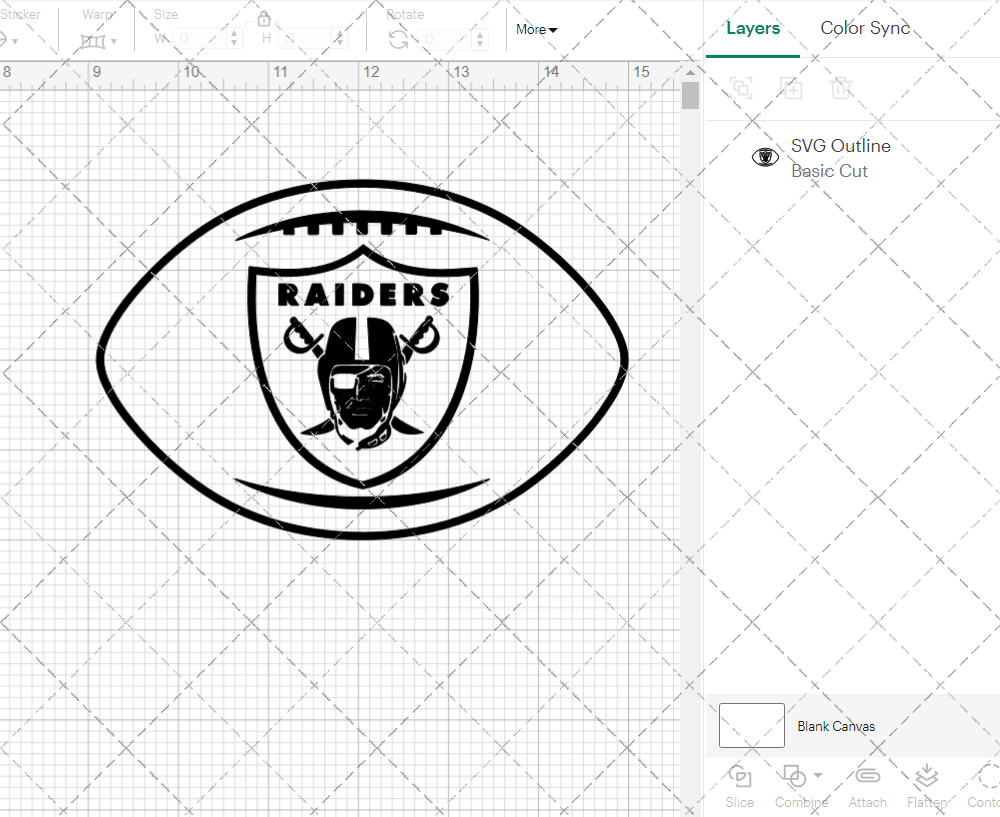Click the Flatten tool button
Screen dimensions: 1000x817
[x=927, y=787]
